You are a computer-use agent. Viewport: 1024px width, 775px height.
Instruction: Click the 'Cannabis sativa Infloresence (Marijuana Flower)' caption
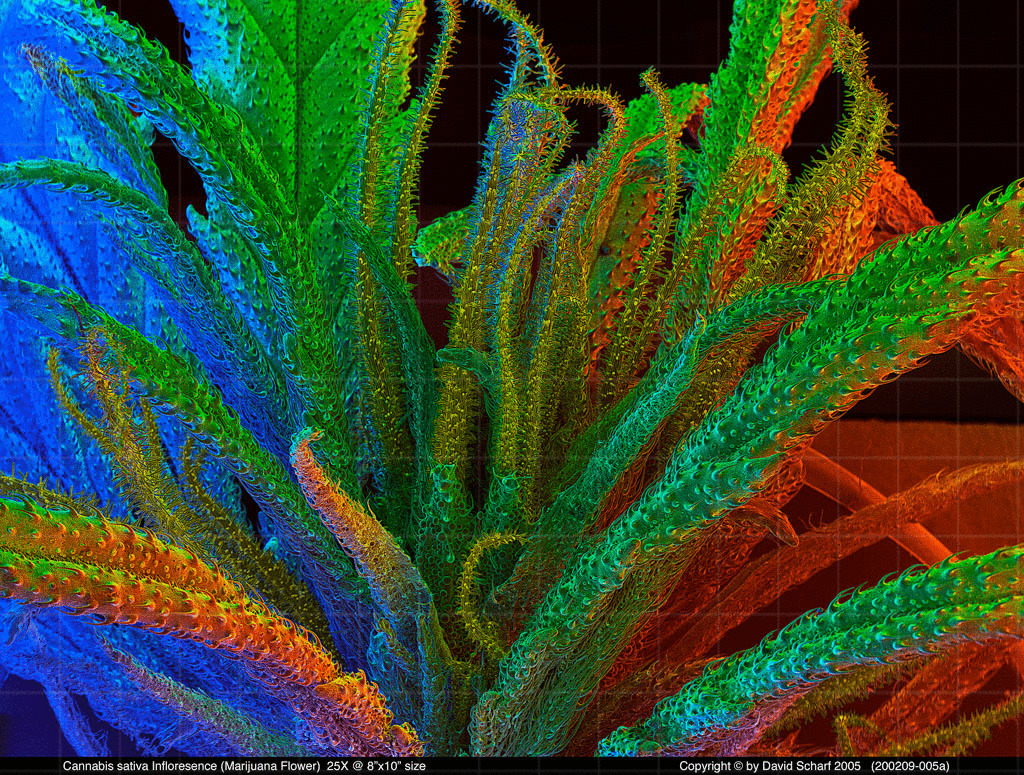tap(191, 766)
